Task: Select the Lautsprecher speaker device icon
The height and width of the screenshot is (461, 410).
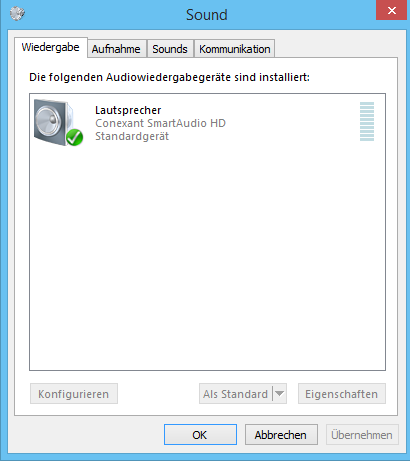Action: [x=58, y=122]
